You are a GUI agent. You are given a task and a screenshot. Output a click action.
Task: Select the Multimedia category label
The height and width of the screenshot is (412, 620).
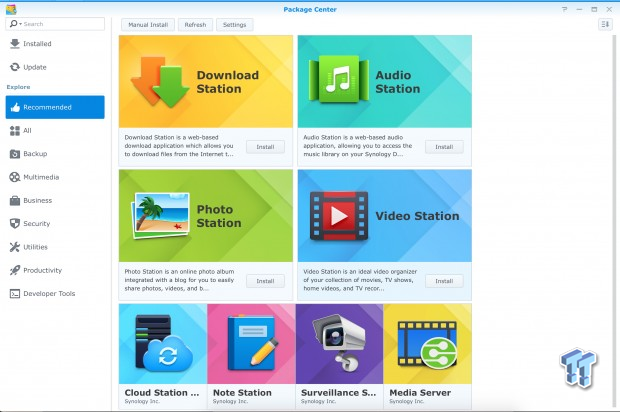(x=41, y=177)
